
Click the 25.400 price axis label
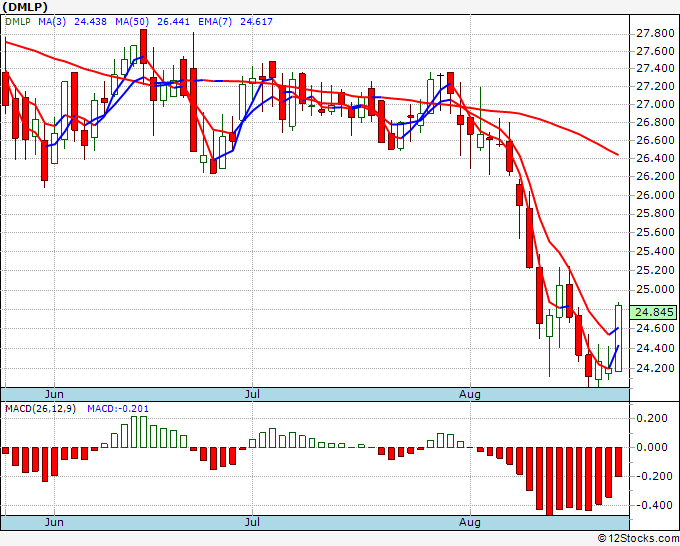click(655, 251)
